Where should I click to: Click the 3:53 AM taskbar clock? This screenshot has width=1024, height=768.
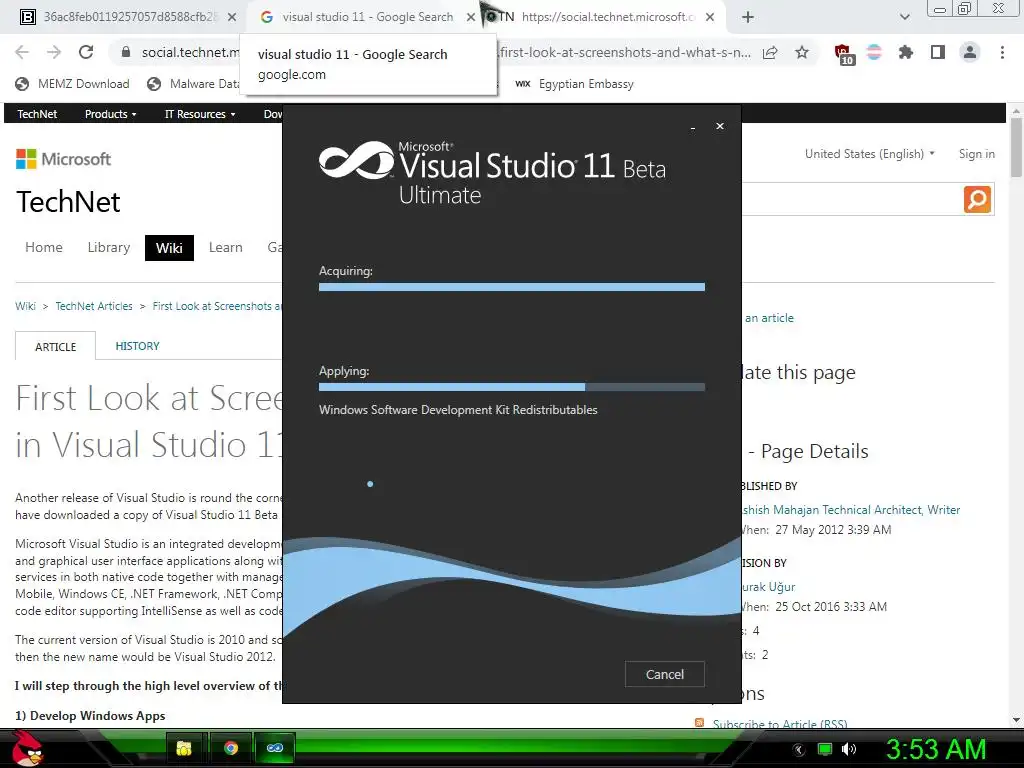point(935,749)
